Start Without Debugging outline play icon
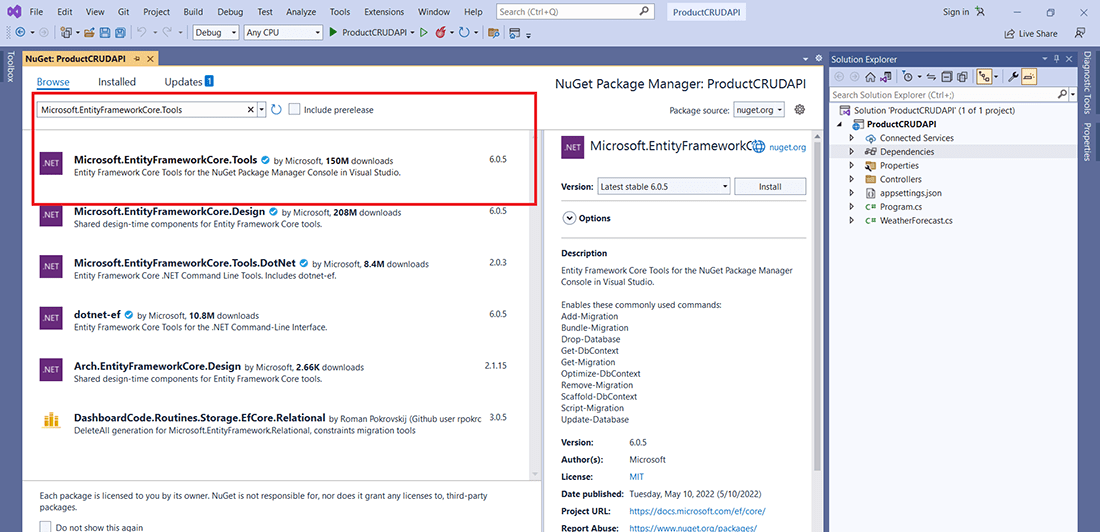 coord(424,32)
